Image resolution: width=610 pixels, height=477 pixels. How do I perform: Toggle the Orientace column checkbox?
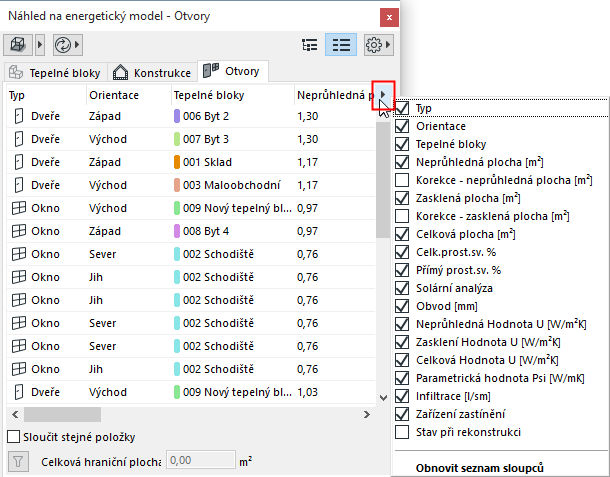pyautogui.click(x=402, y=126)
